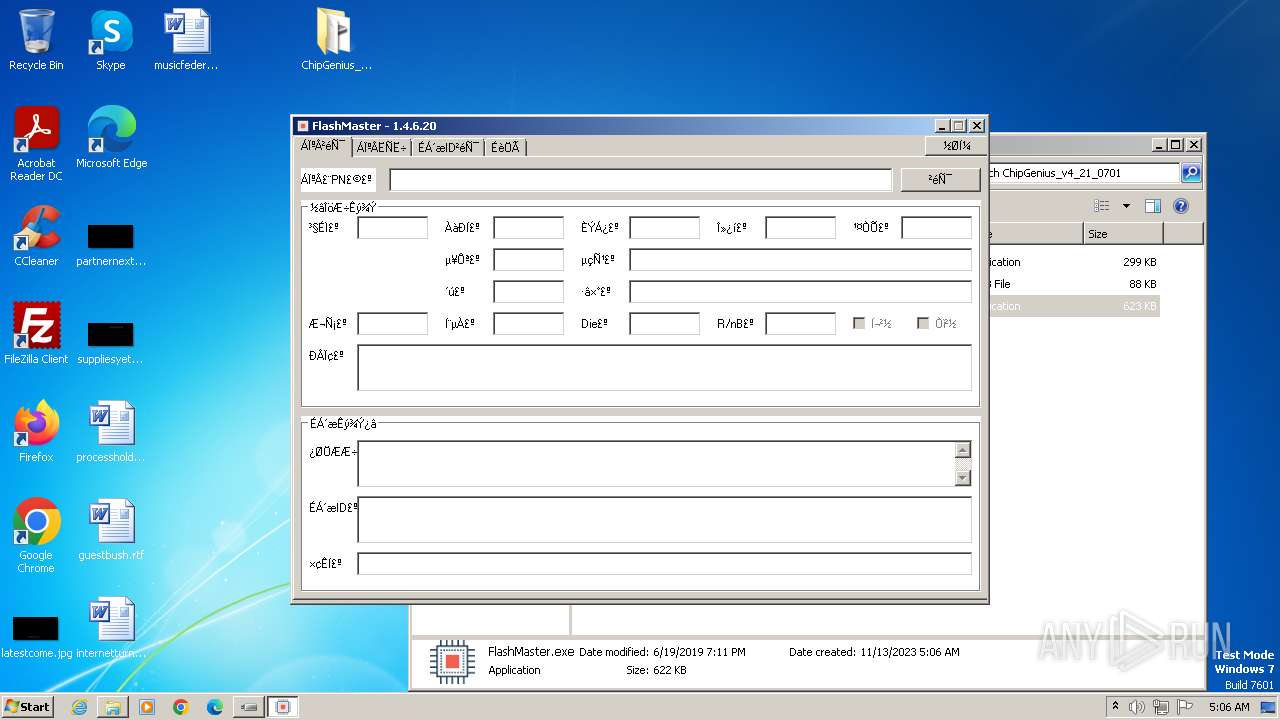
Task: Open the Recycle Bin desktop icon
Action: coord(36,40)
